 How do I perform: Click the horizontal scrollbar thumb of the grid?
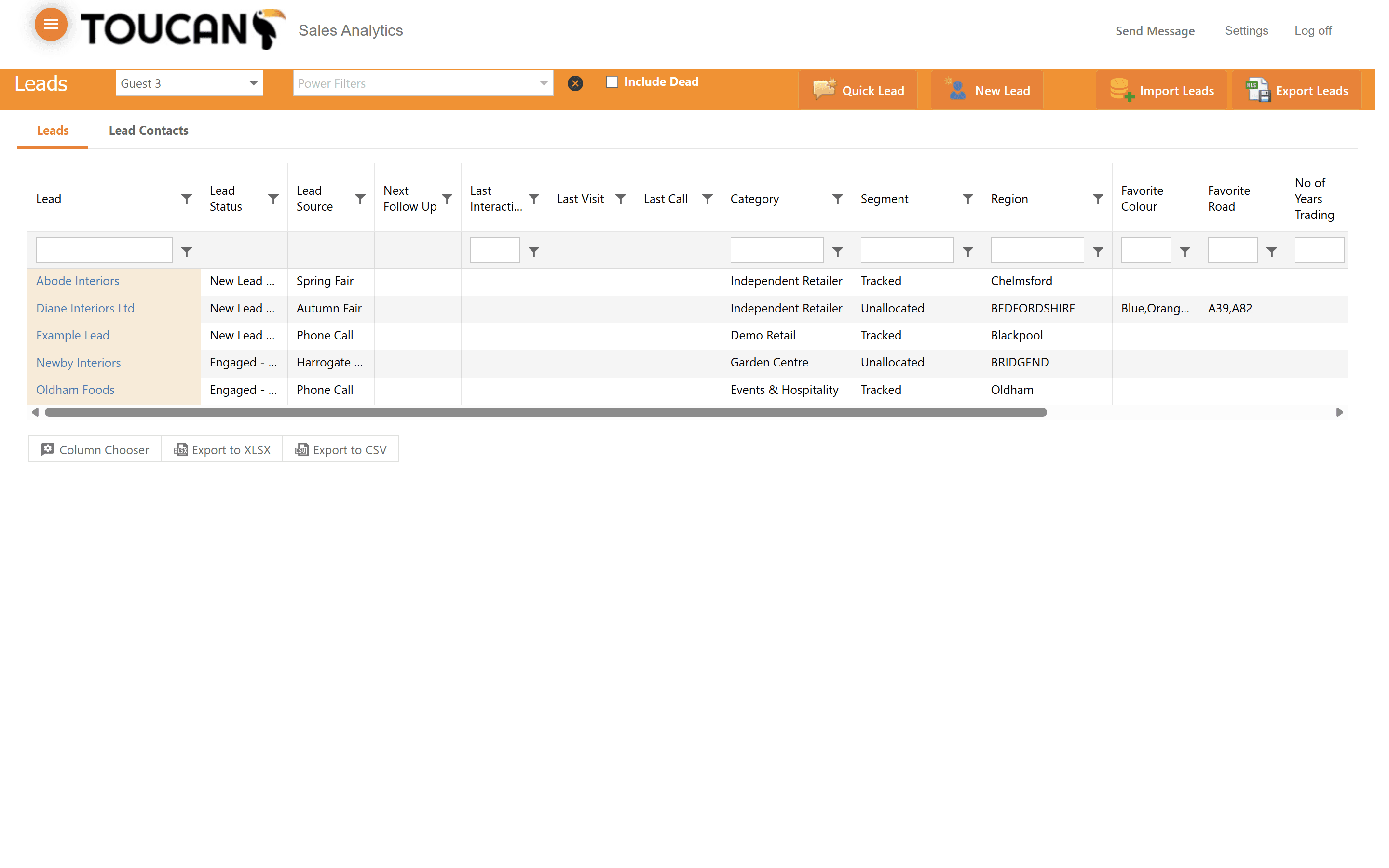[546, 412]
